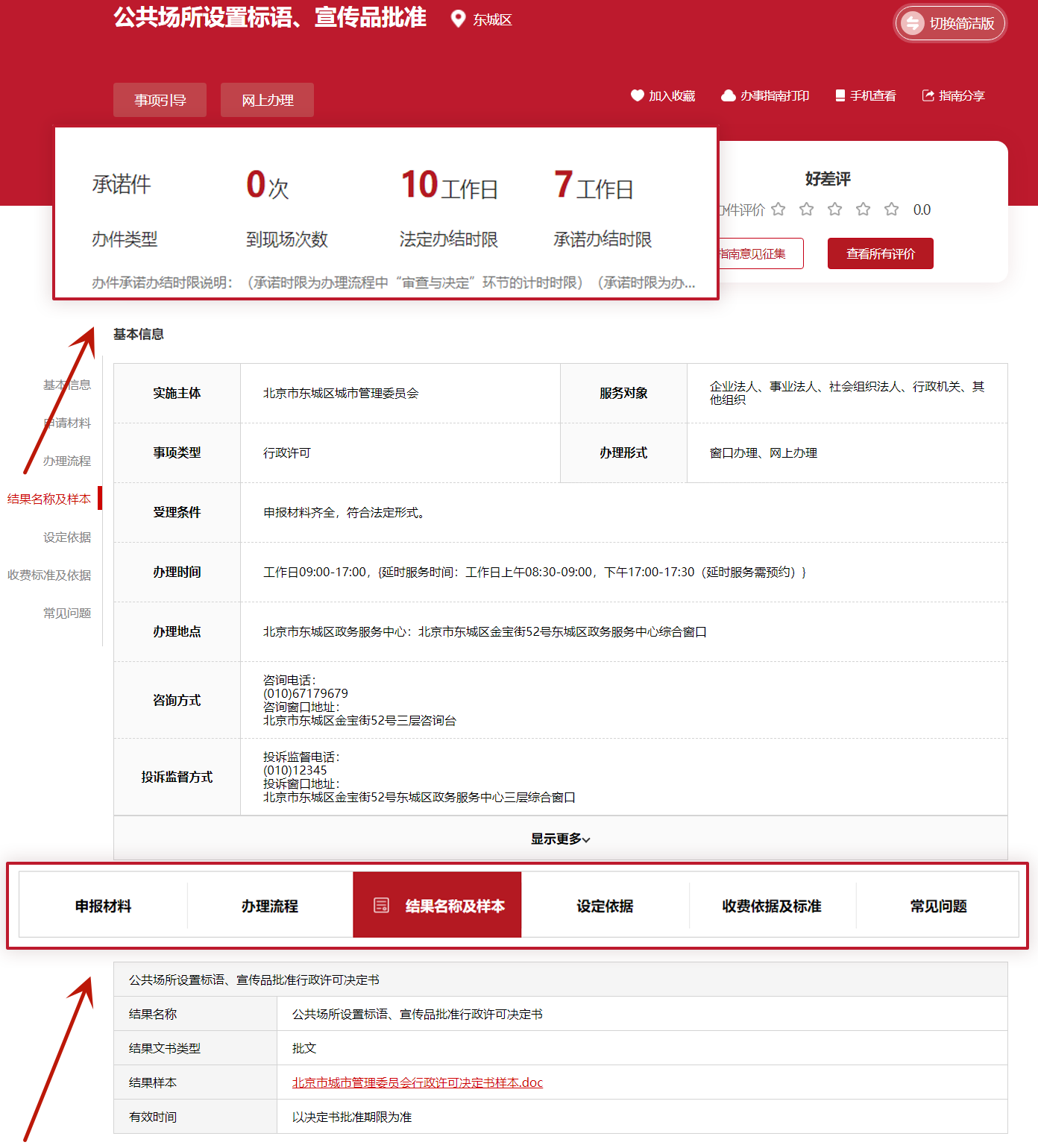Click 办事指南打印 text link
The width and height of the screenshot is (1038, 1148).
[x=775, y=95]
